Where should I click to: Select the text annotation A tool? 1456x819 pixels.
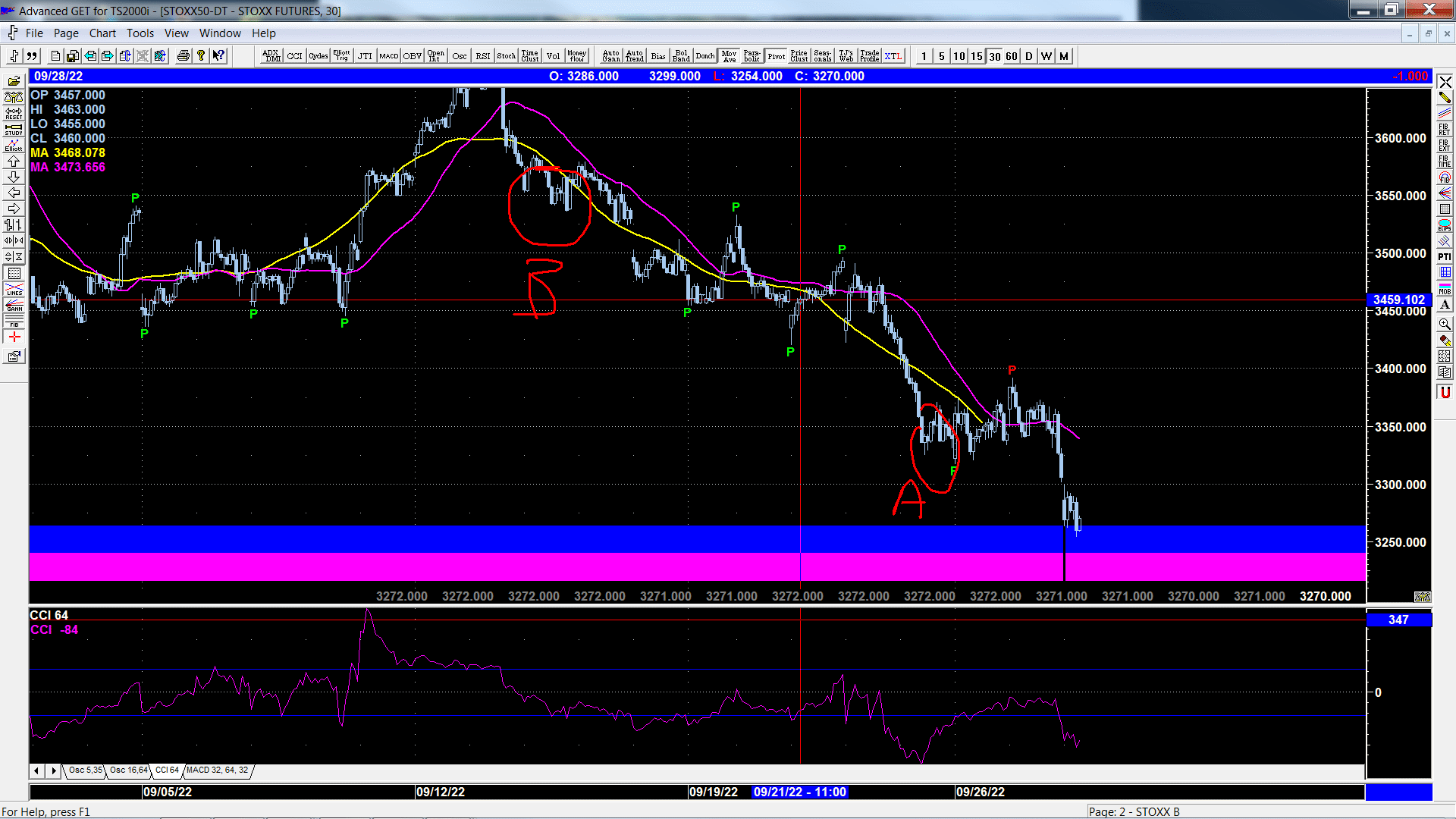[1445, 305]
